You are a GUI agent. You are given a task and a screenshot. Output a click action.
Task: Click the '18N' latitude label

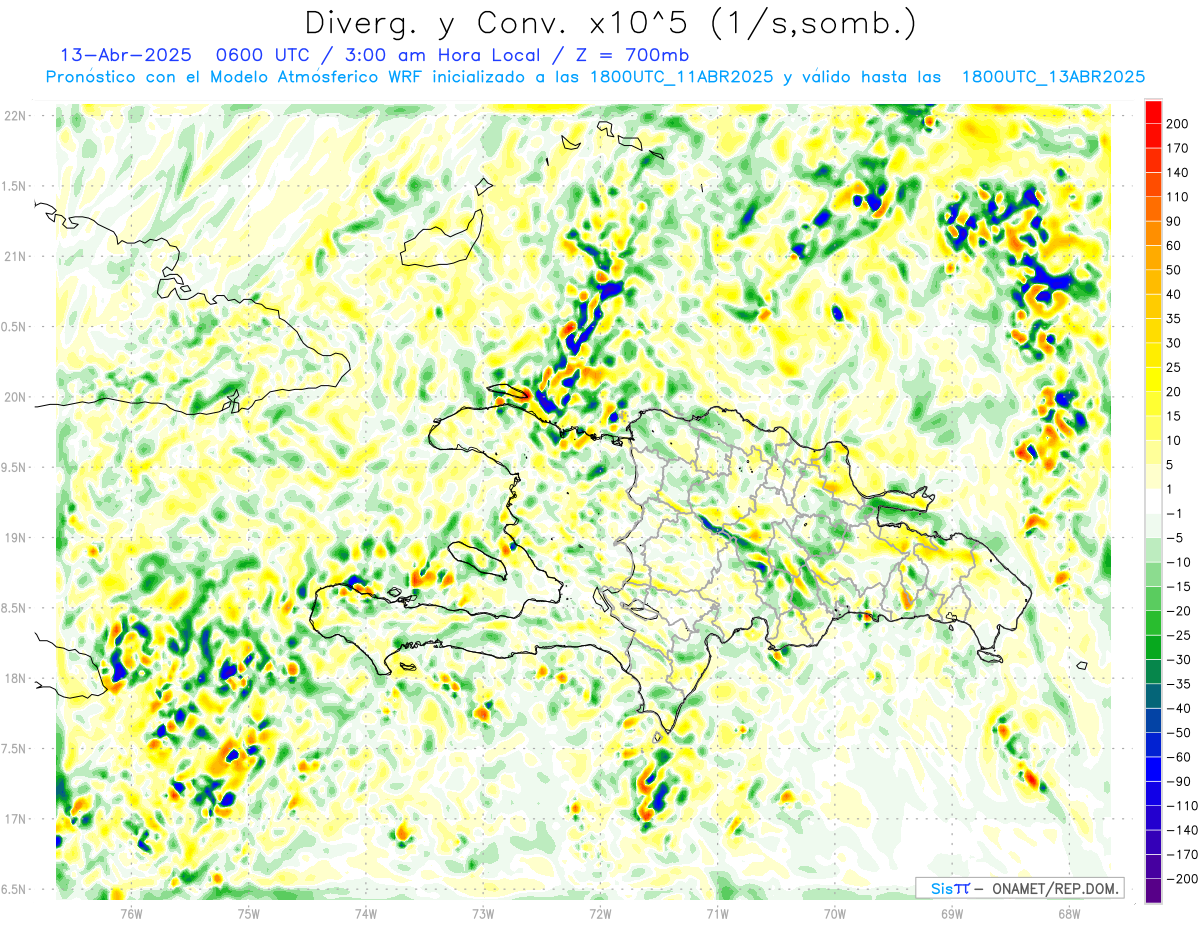tap(16, 678)
